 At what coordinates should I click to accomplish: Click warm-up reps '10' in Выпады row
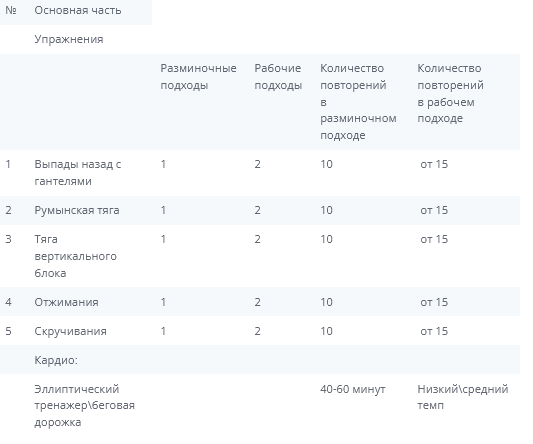tap(326, 164)
